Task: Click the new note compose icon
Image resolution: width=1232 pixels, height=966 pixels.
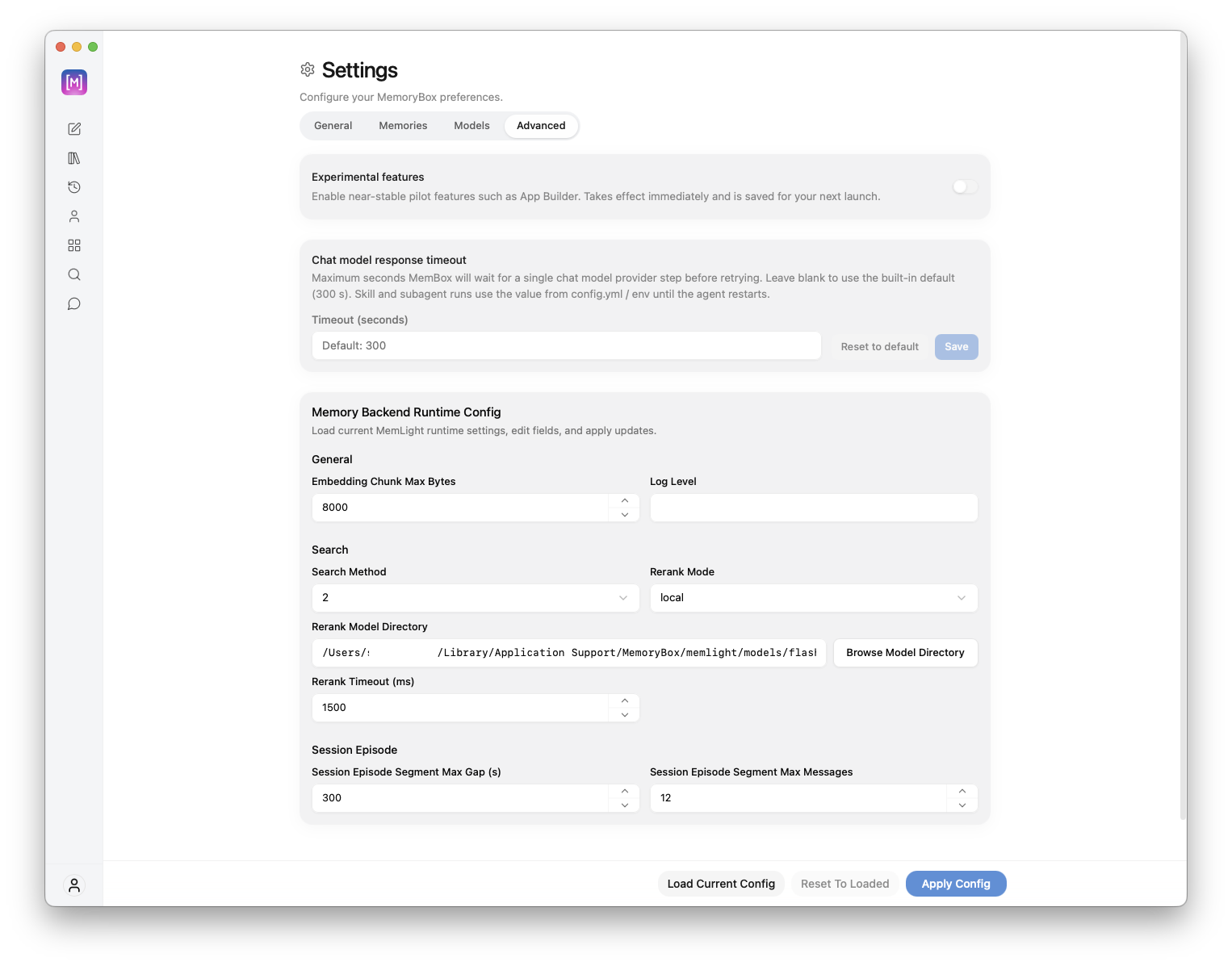Action: pos(74,129)
